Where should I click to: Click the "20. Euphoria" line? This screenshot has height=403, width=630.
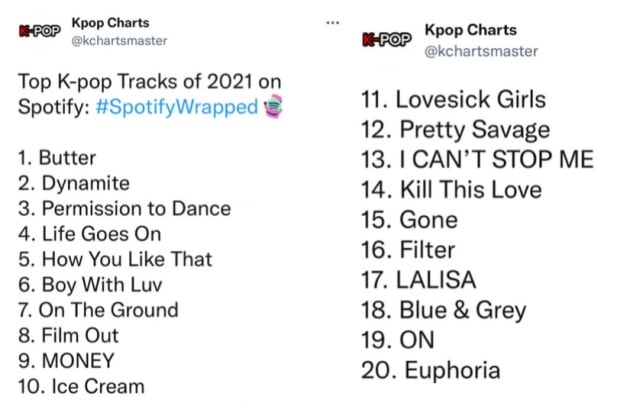pos(431,370)
